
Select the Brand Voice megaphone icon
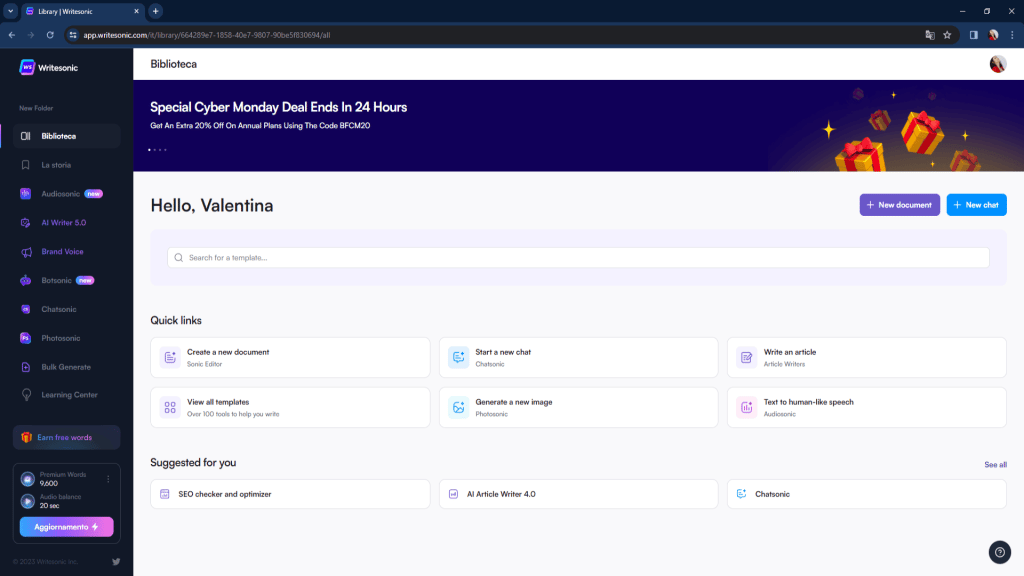click(25, 252)
